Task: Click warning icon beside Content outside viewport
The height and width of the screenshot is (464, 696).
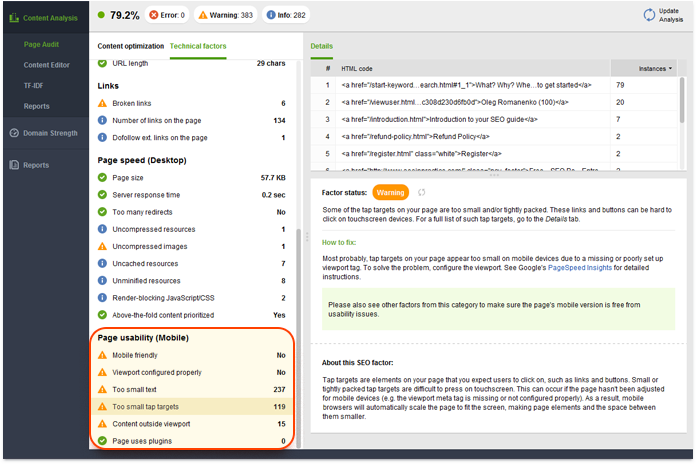Action: click(x=102, y=424)
